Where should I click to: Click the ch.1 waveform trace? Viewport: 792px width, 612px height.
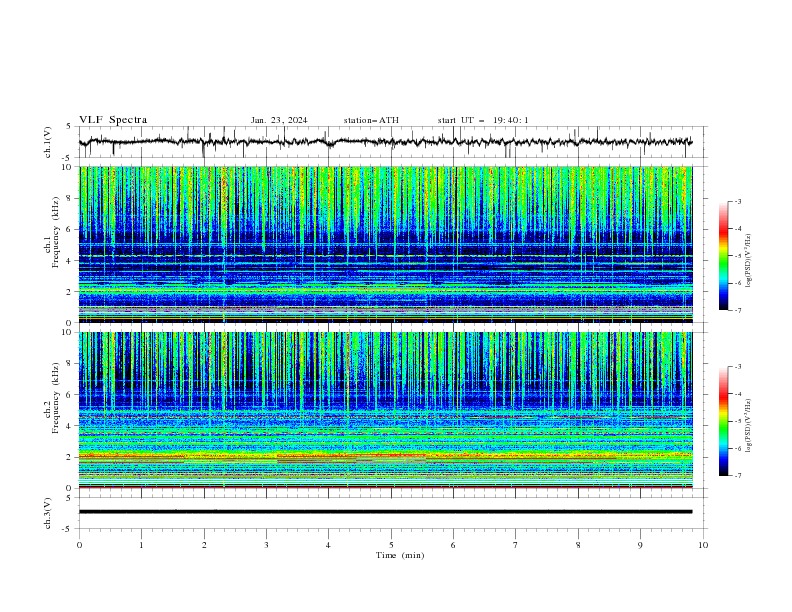click(x=385, y=142)
